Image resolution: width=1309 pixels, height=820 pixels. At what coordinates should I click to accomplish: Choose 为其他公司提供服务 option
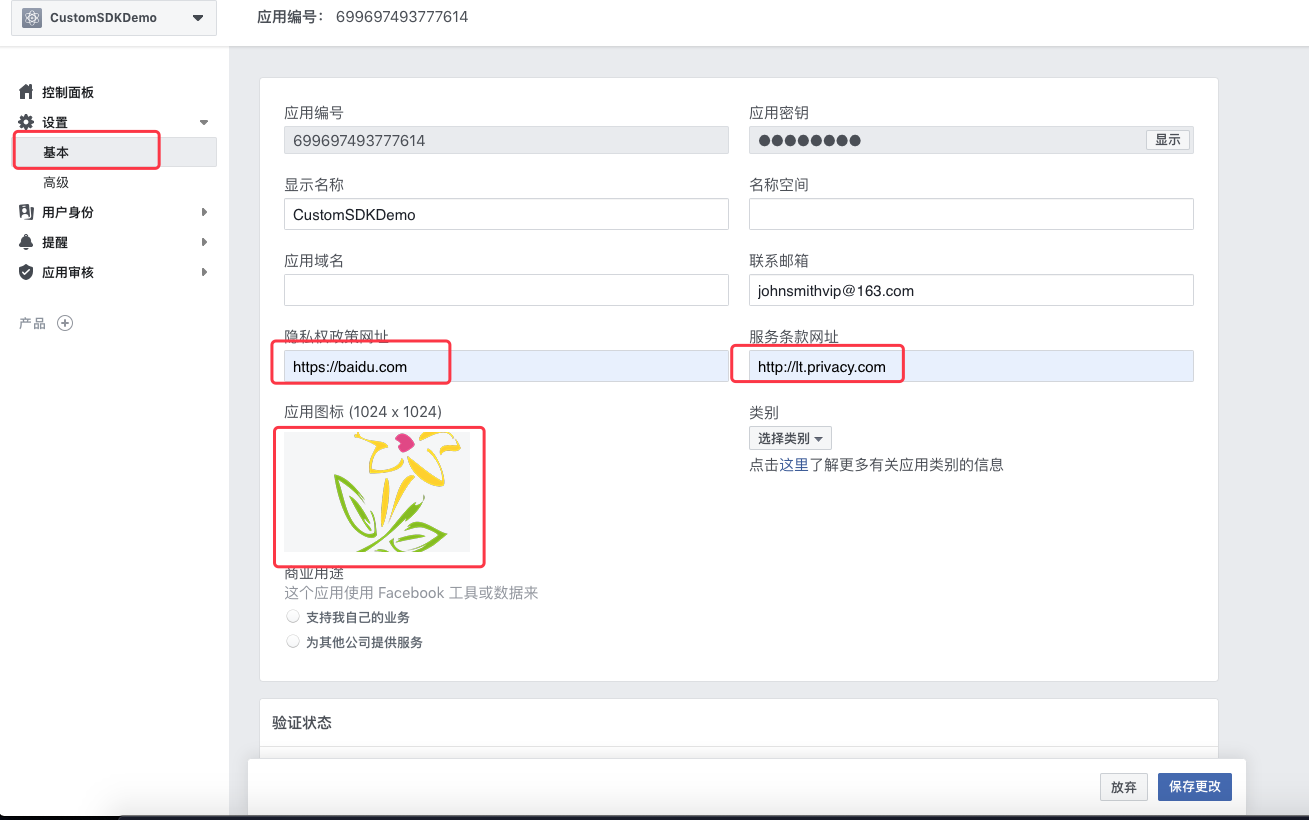coord(292,641)
